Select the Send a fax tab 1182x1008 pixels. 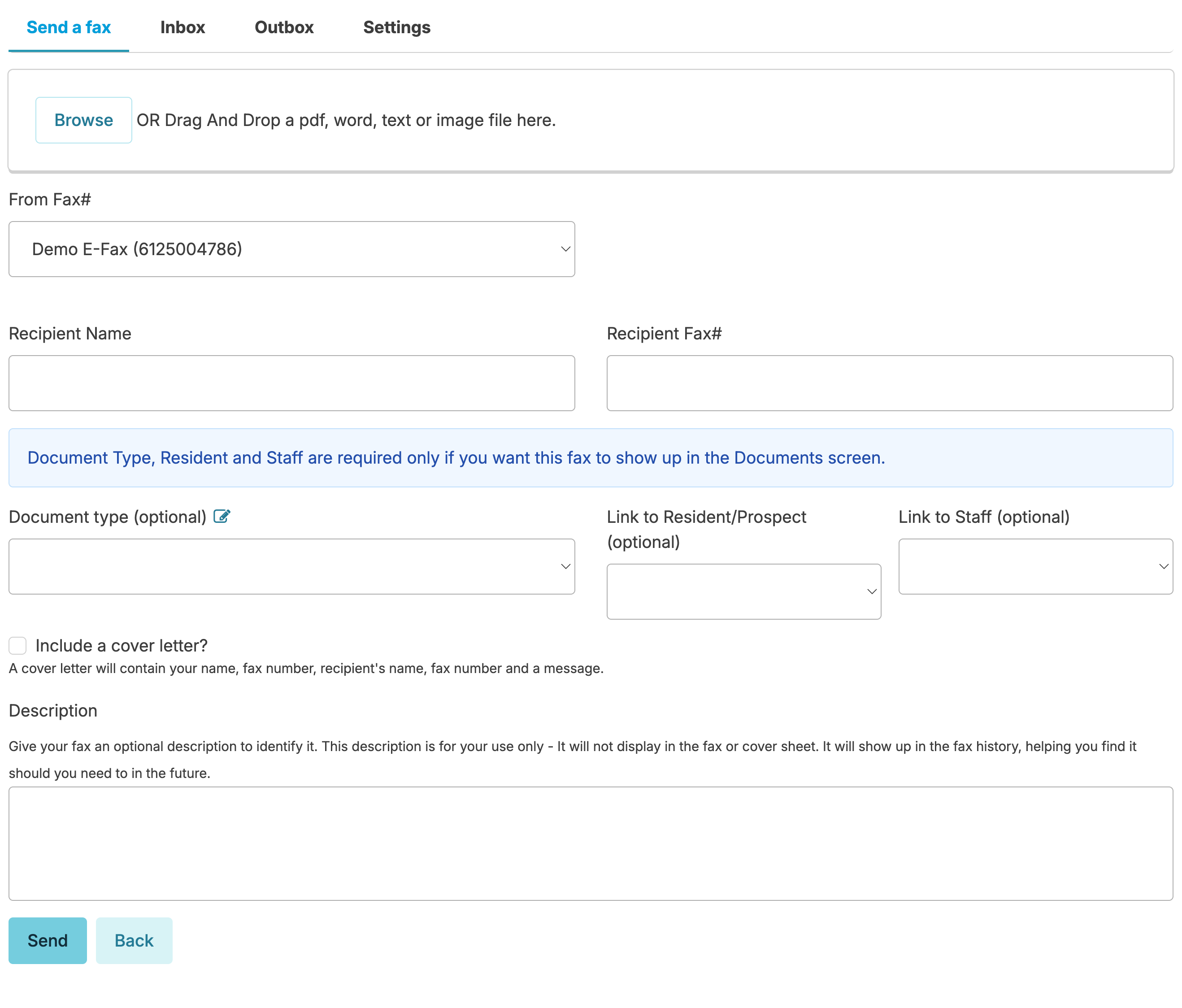(x=69, y=27)
